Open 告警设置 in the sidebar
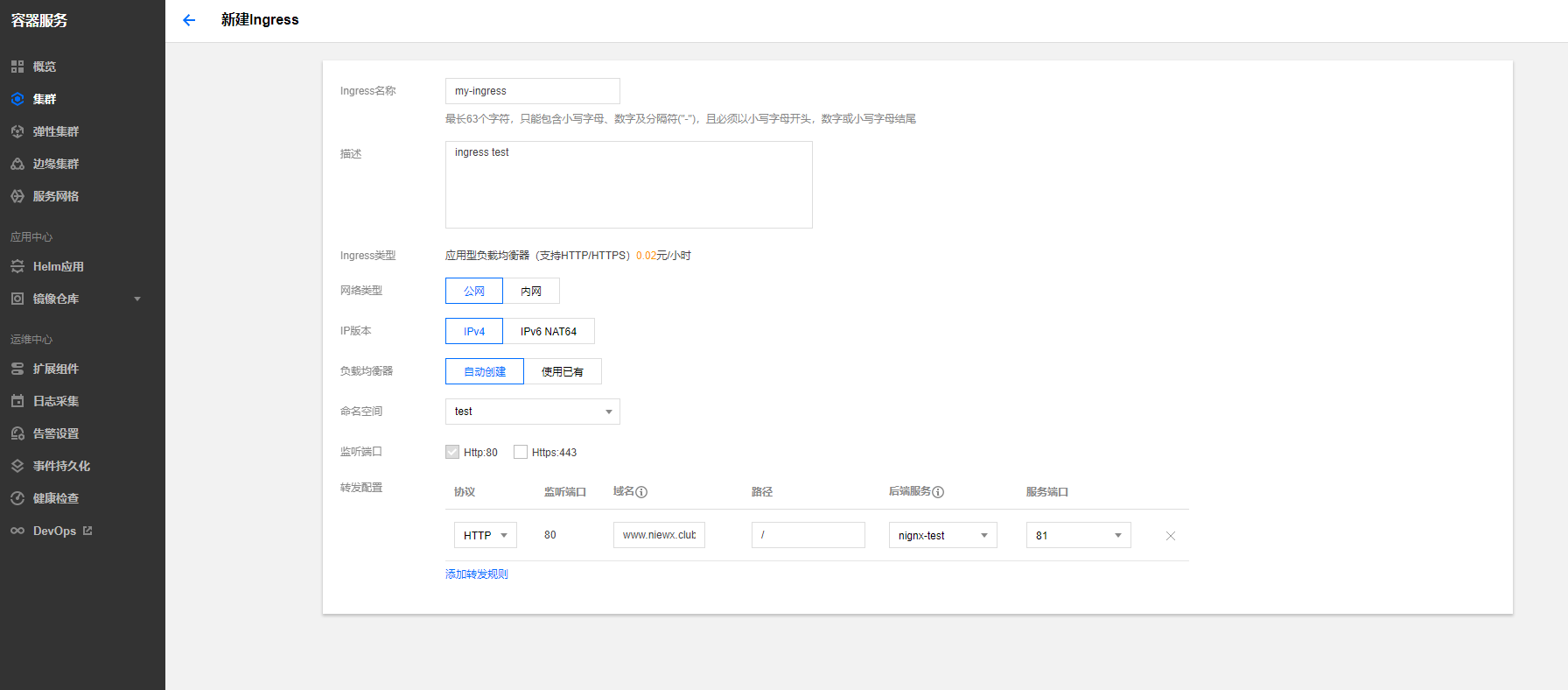 pyautogui.click(x=56, y=433)
